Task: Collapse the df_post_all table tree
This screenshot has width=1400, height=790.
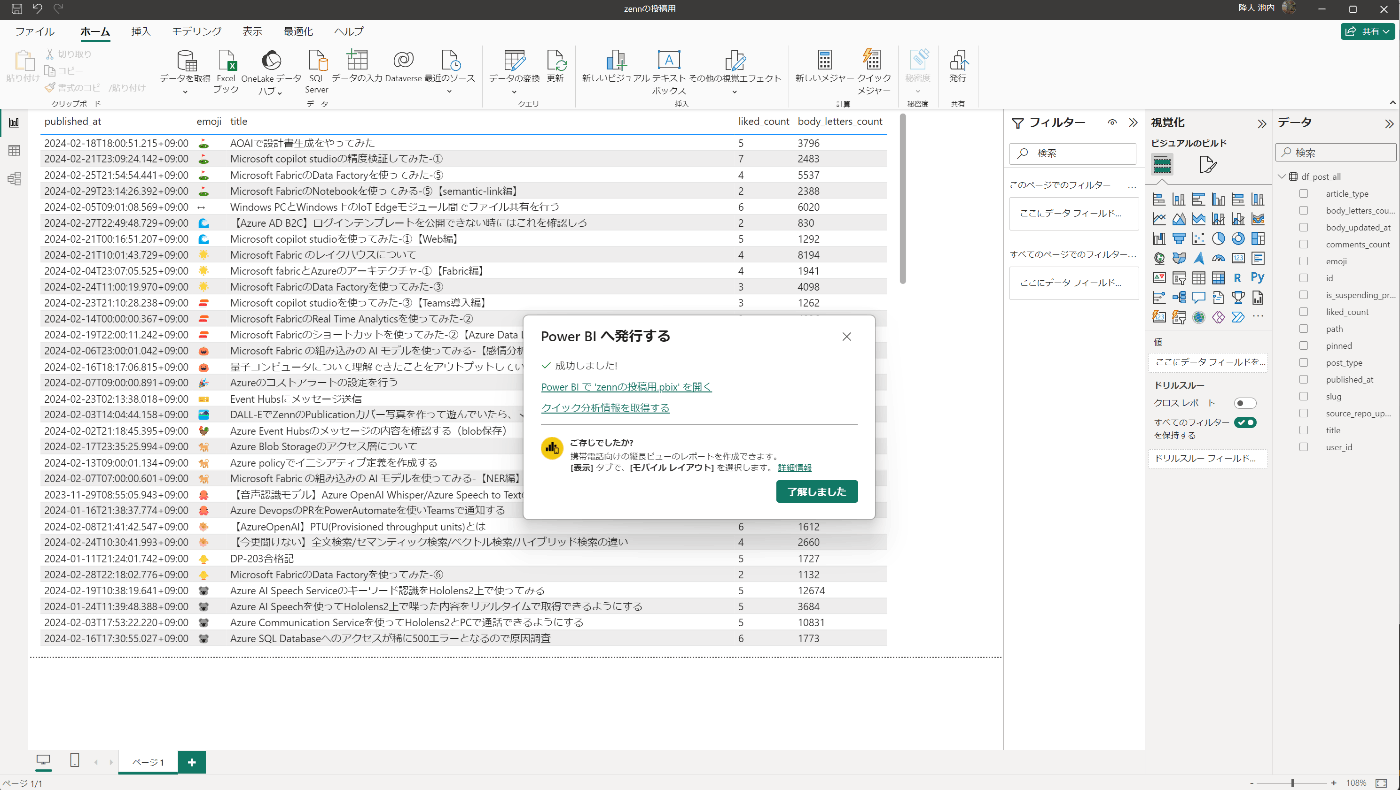Action: (x=1282, y=177)
